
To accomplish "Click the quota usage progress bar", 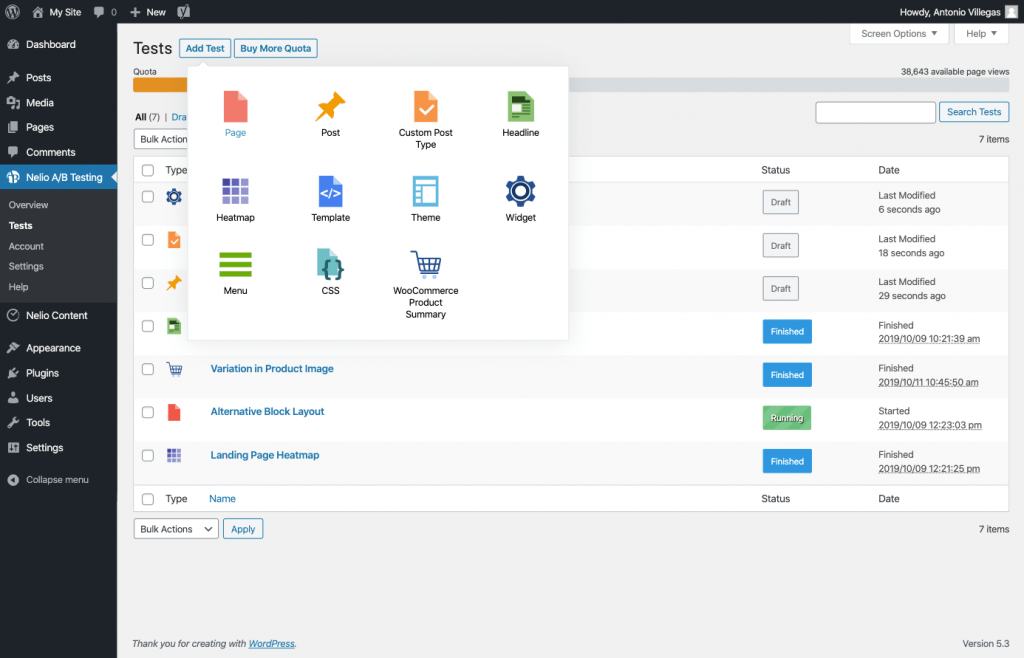I will 571,85.
